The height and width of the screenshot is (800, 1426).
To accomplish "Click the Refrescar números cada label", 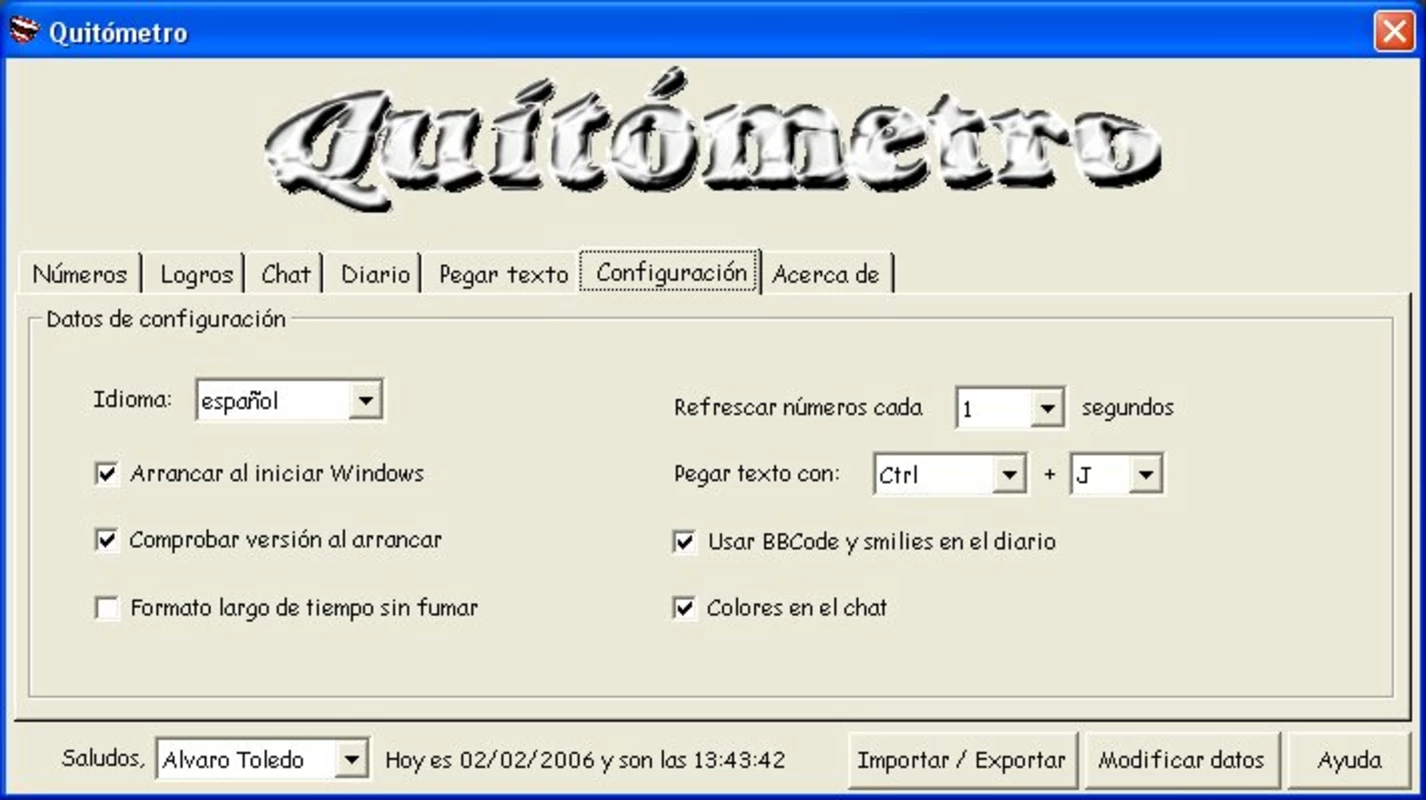I will pos(798,408).
